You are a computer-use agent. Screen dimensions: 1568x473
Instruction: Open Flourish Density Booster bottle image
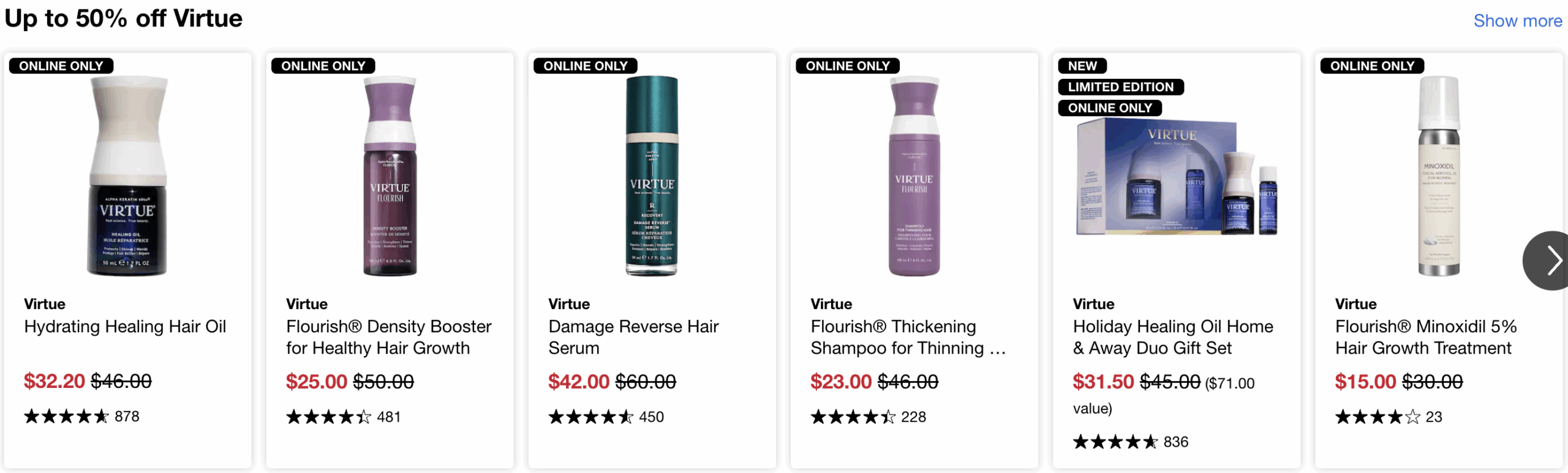point(390,176)
